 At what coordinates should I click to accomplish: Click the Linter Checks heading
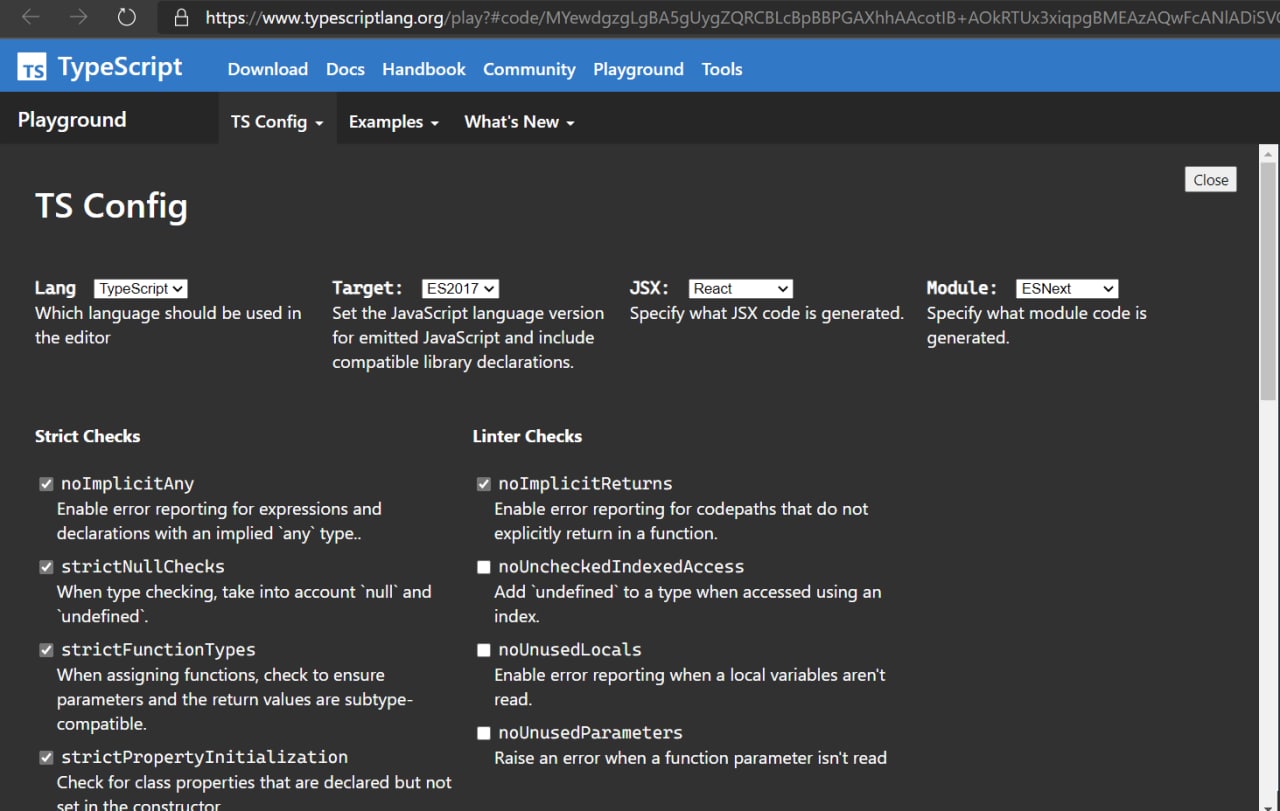(527, 436)
